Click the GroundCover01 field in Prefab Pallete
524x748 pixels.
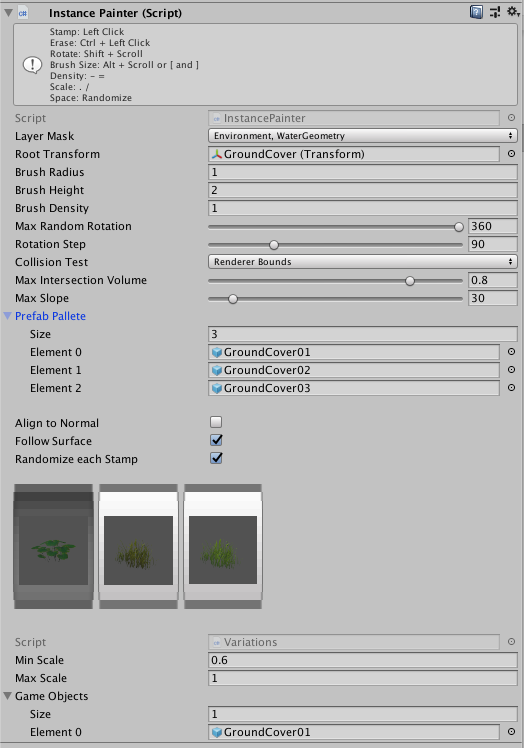click(354, 352)
